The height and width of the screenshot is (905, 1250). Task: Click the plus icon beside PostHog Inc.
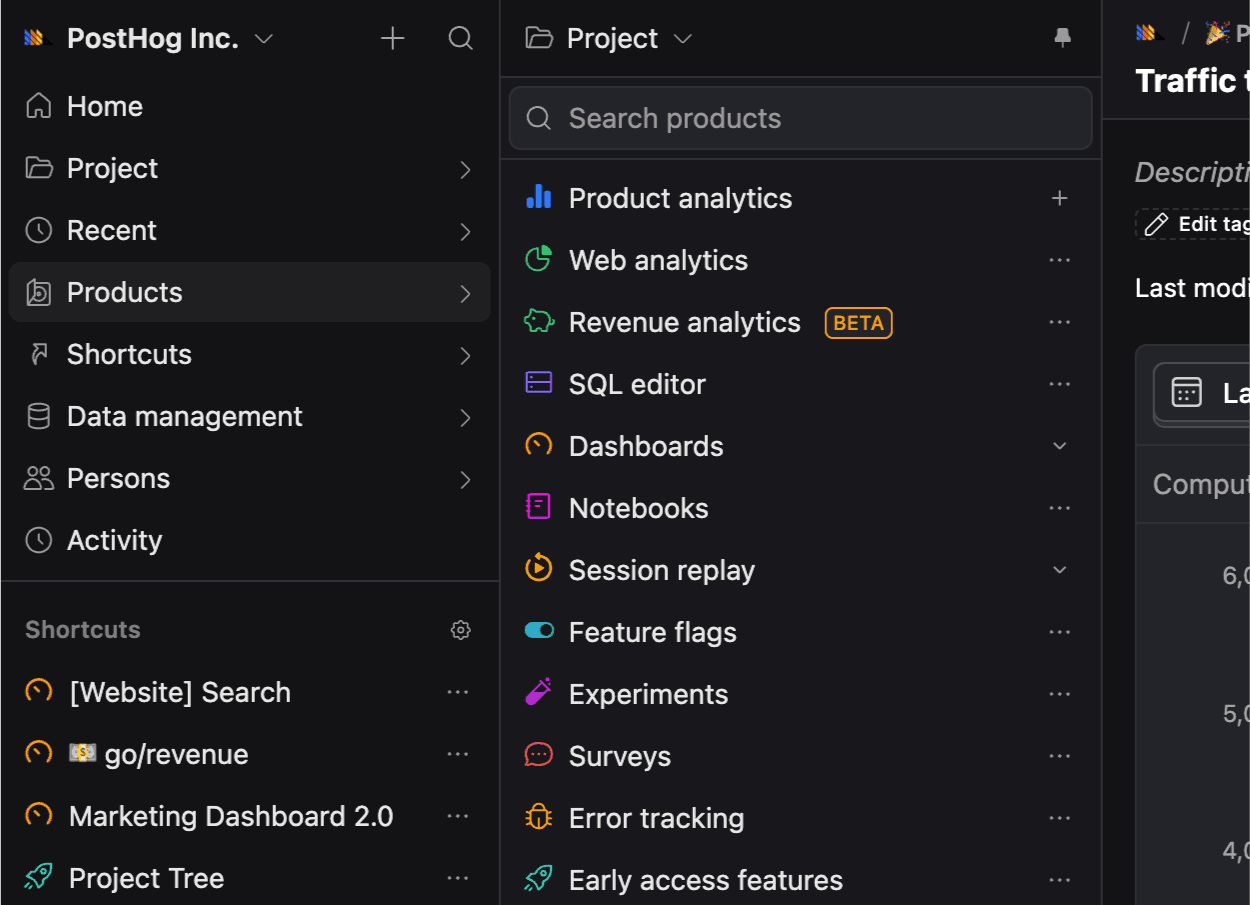tap(393, 39)
